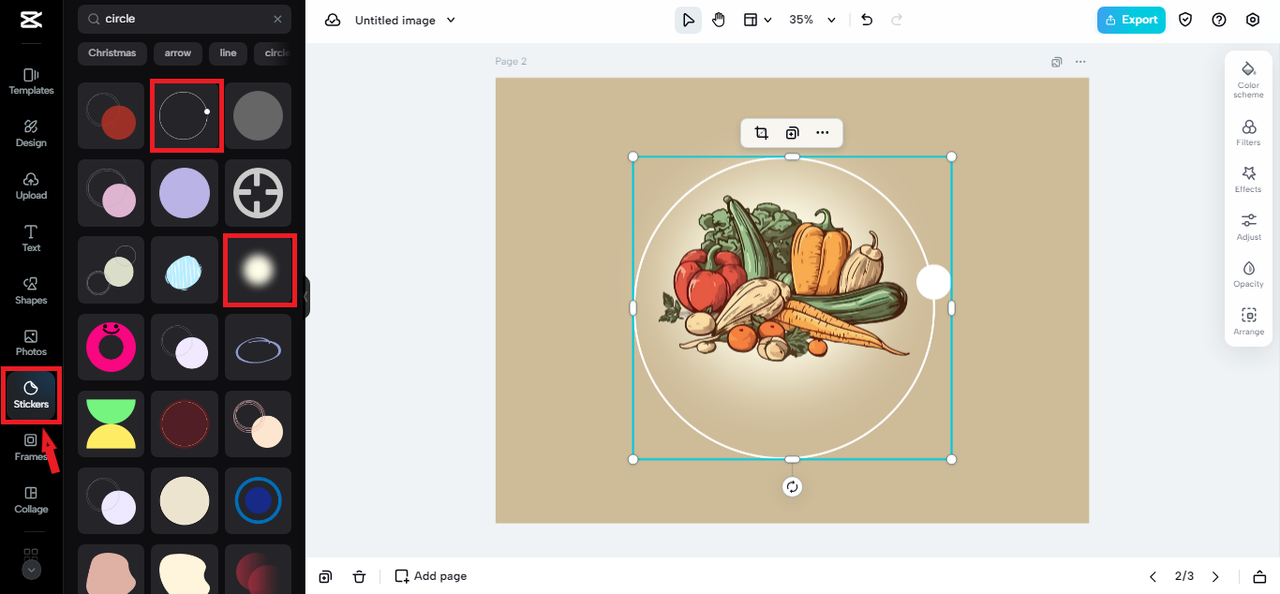Go to the next page
The image size is (1280, 594).
[1216, 577]
